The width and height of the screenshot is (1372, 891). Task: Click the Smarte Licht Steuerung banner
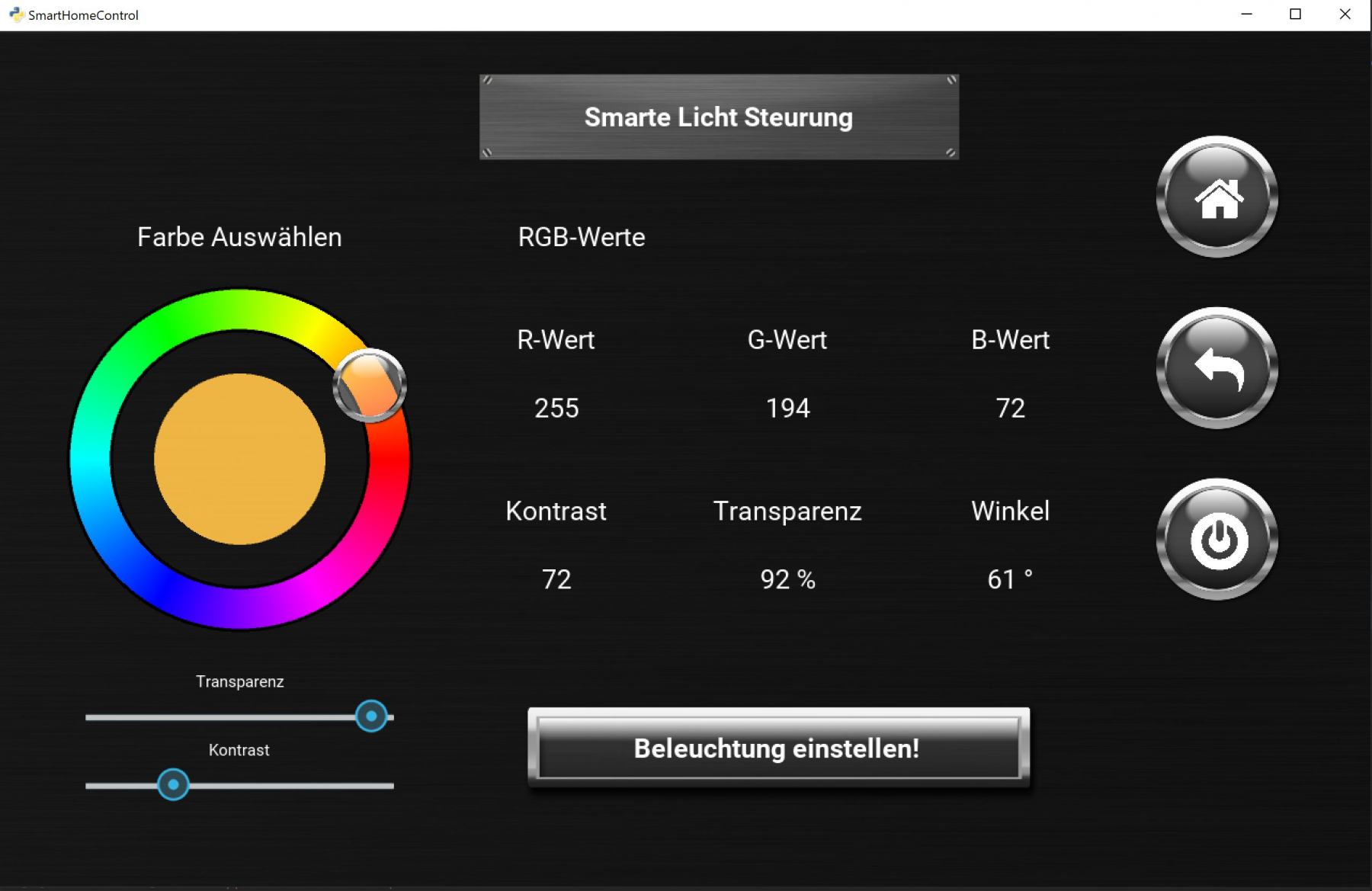tap(718, 117)
